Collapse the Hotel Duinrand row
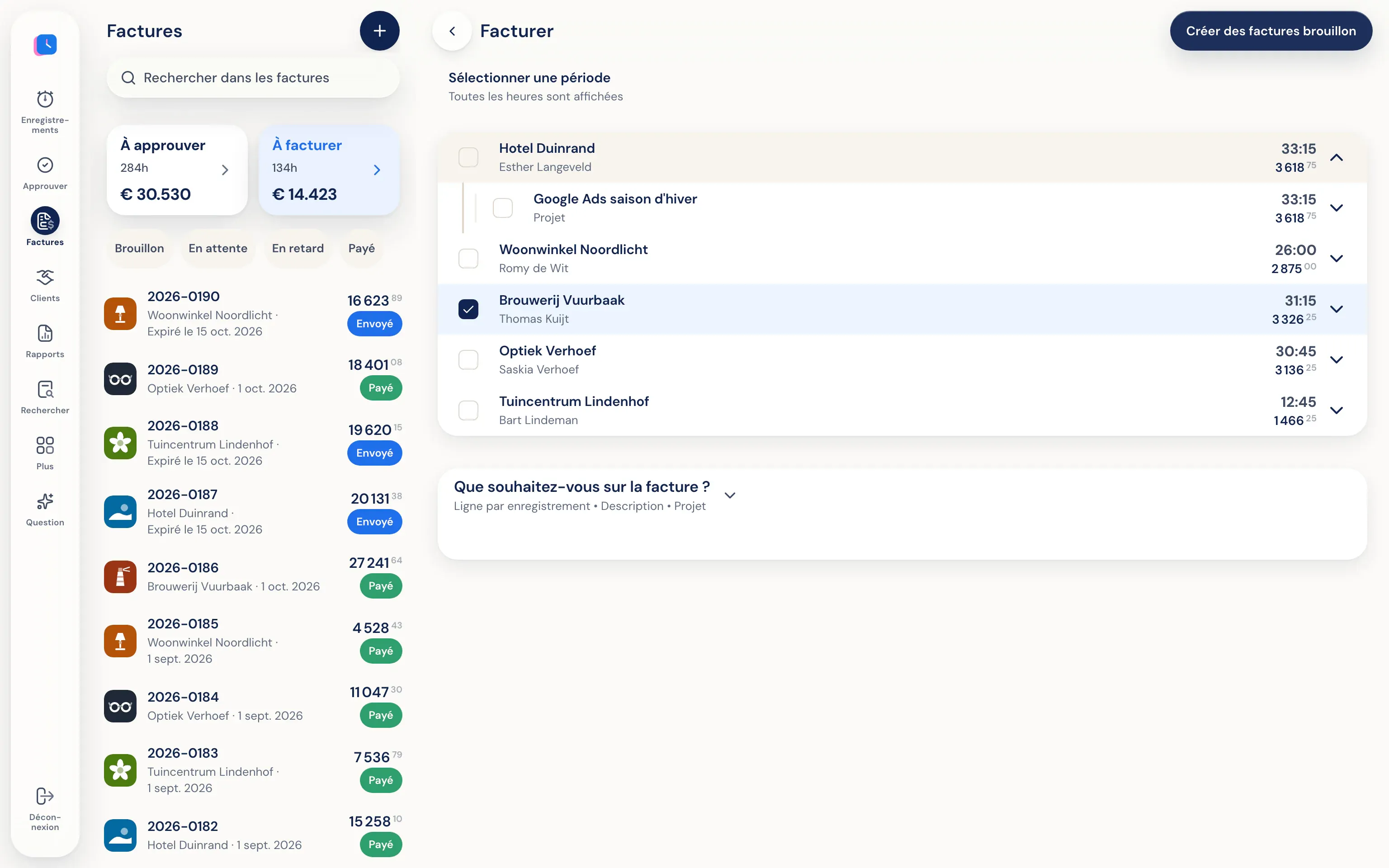The image size is (1389, 868). [1337, 157]
